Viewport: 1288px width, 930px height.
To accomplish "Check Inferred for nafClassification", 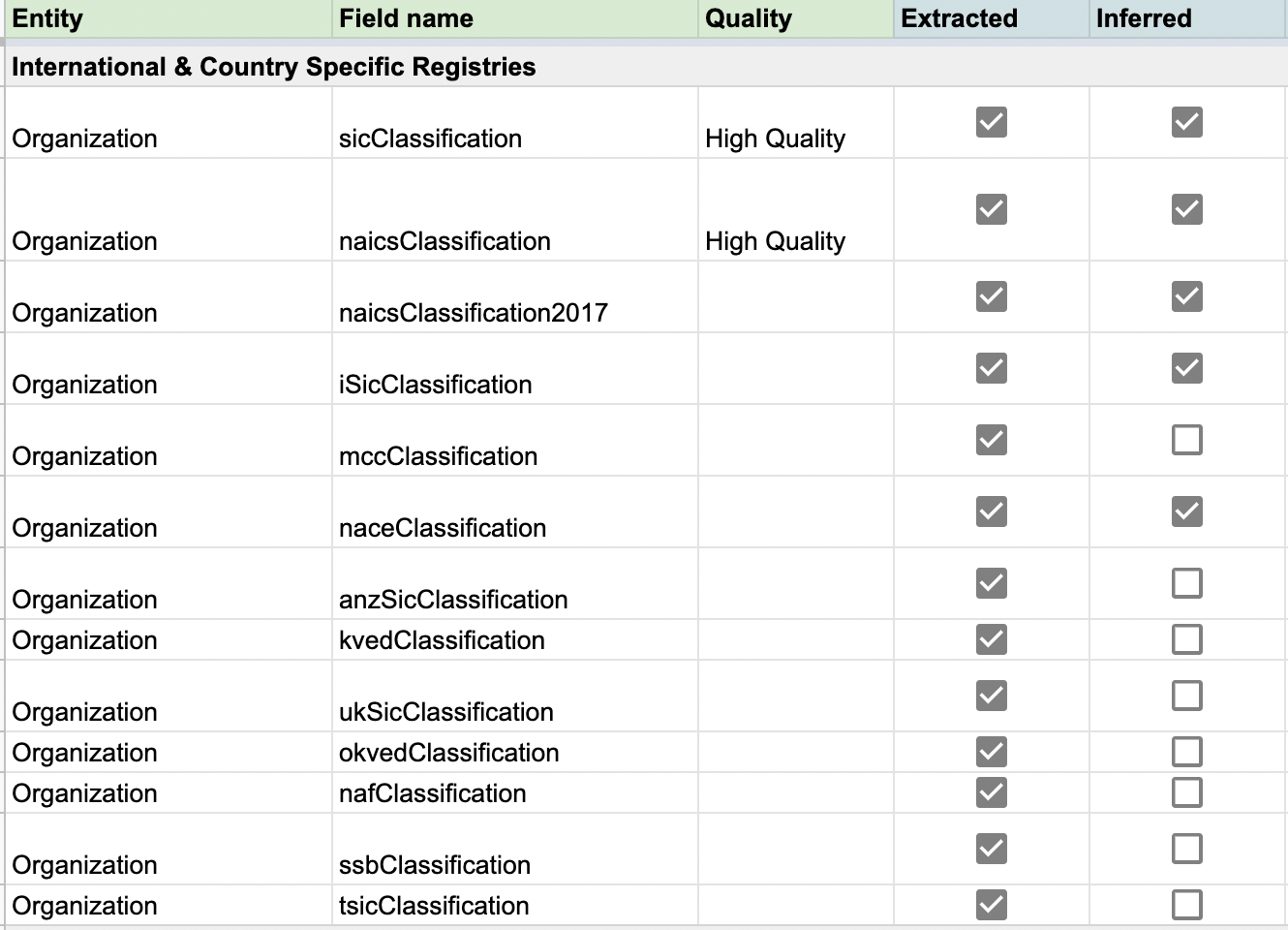I will click(x=1186, y=792).
